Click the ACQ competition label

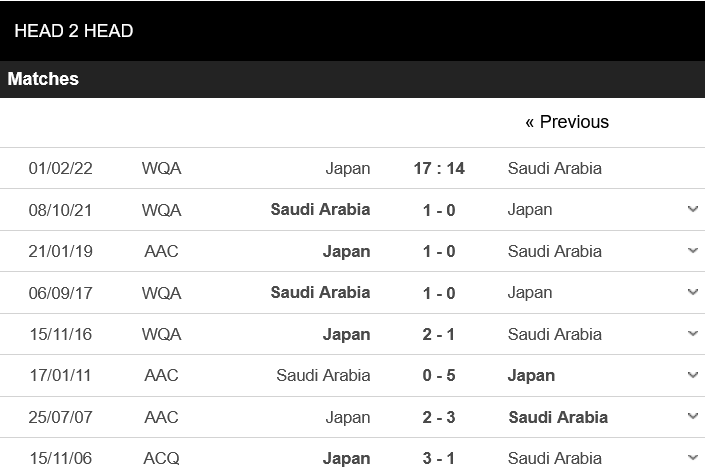click(x=161, y=458)
